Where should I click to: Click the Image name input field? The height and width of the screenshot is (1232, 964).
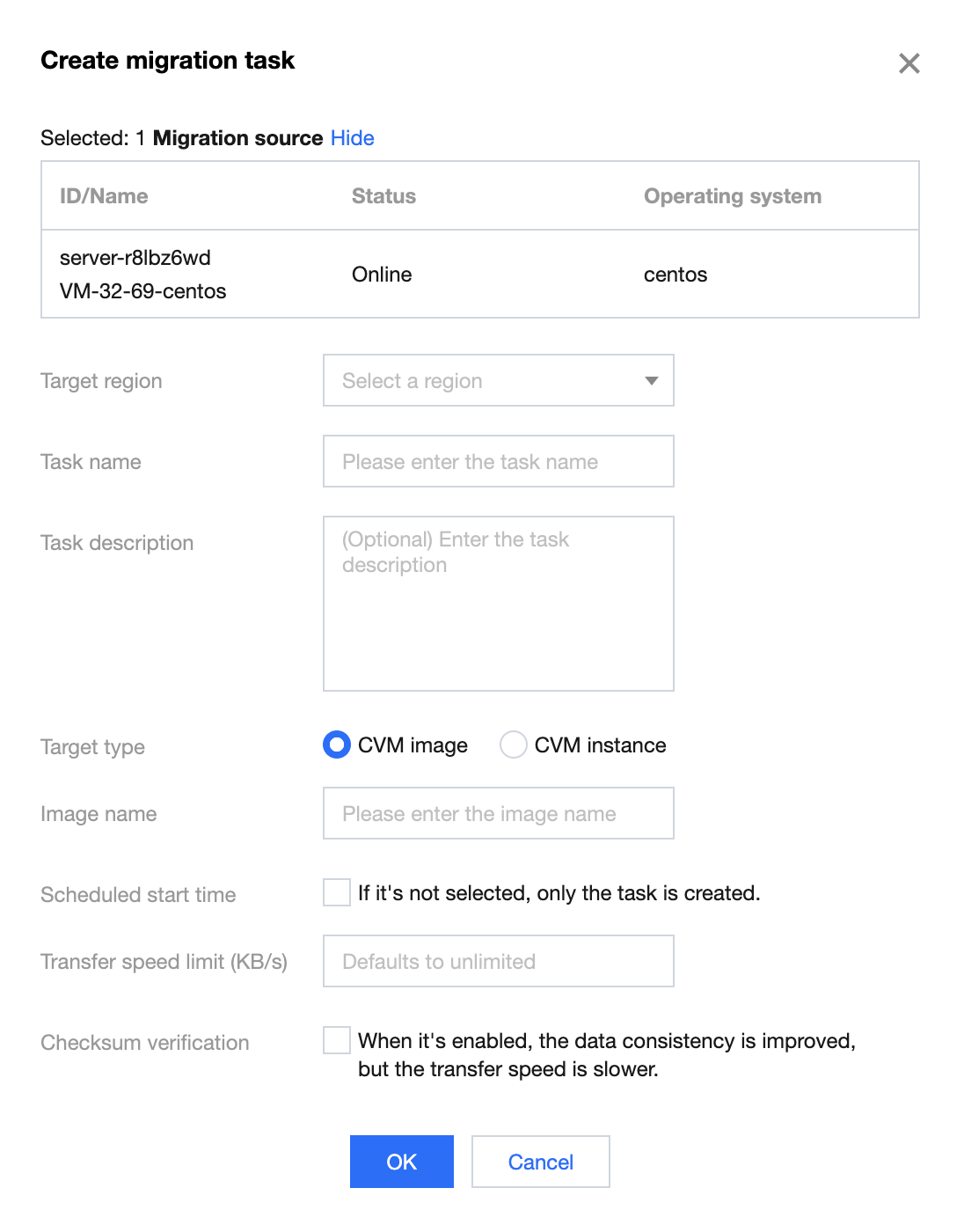pyautogui.click(x=498, y=813)
